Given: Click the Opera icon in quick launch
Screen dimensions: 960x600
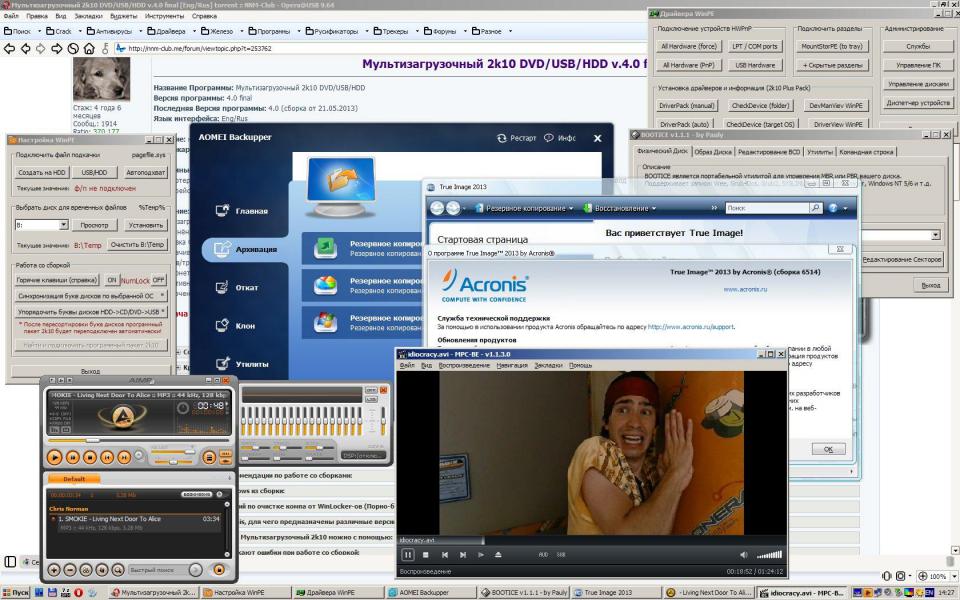Looking at the screenshot, I should pos(78,592).
